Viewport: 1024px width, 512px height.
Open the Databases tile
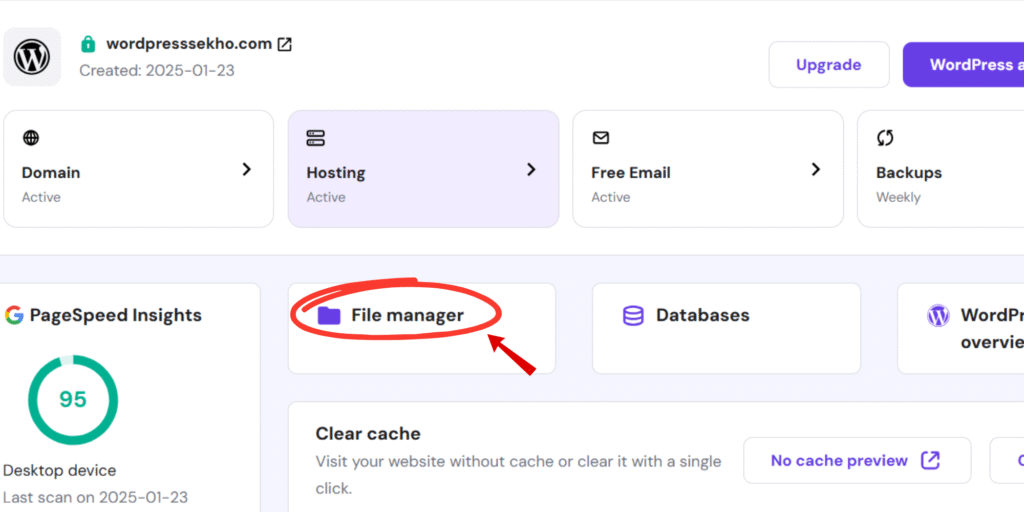[x=726, y=328]
